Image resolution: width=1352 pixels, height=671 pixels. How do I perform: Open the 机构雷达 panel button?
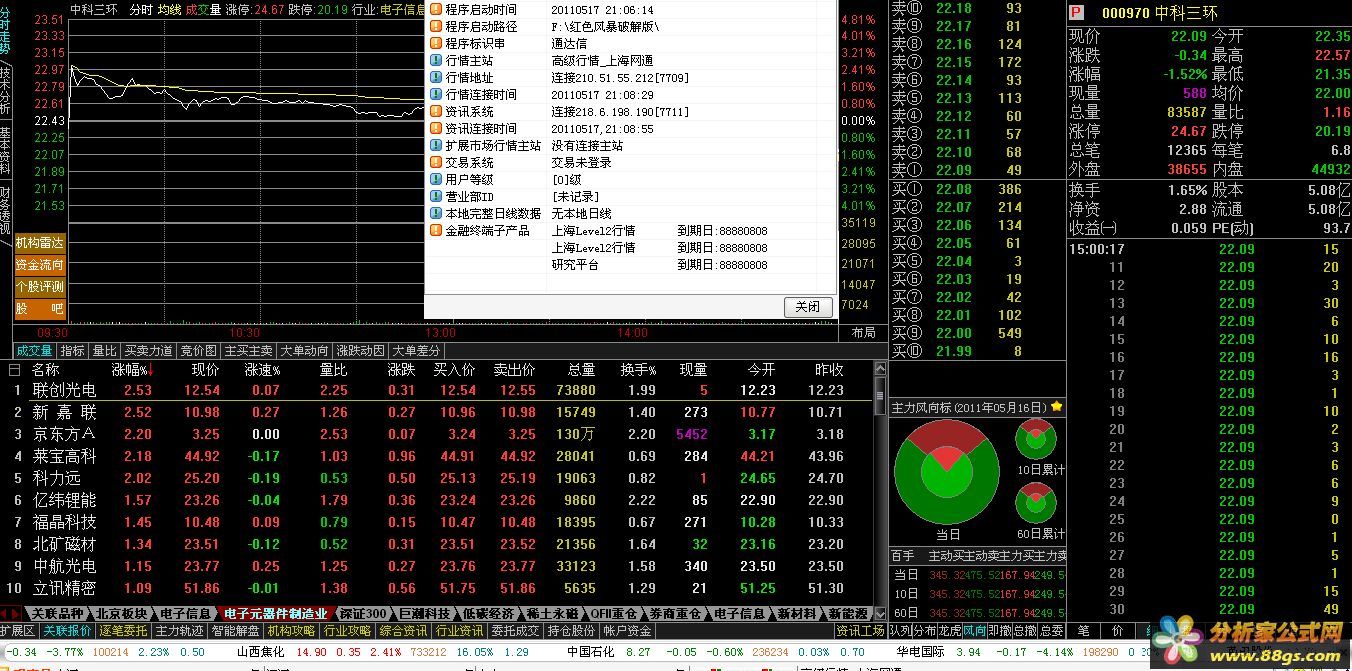tap(39, 243)
